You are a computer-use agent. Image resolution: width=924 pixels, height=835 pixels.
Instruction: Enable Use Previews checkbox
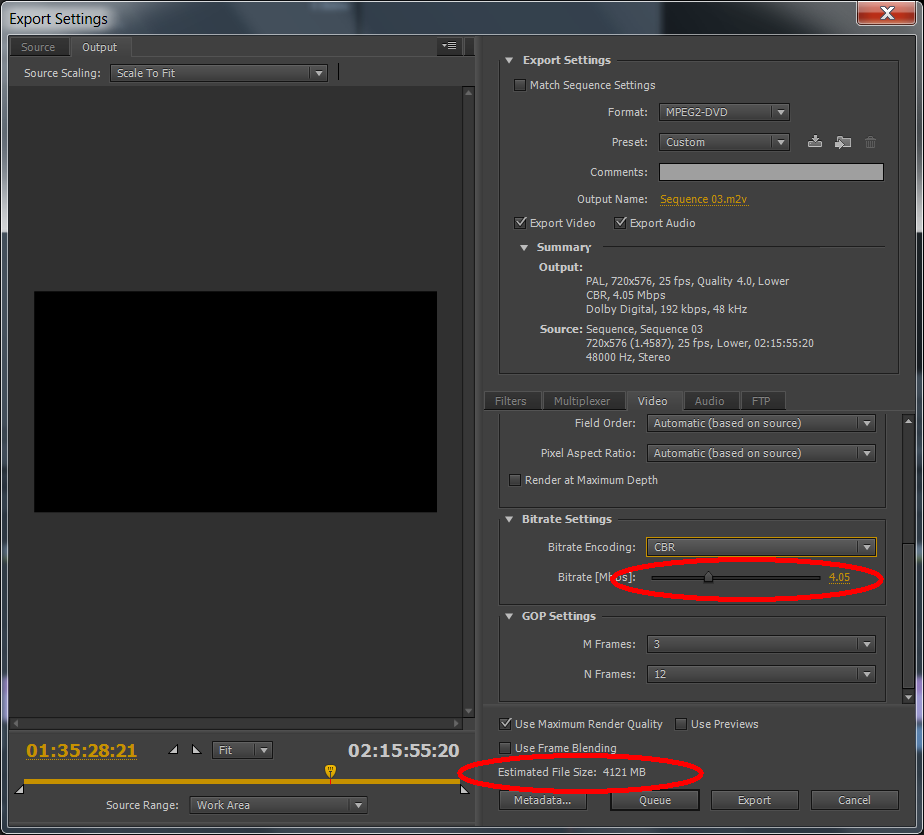click(681, 724)
